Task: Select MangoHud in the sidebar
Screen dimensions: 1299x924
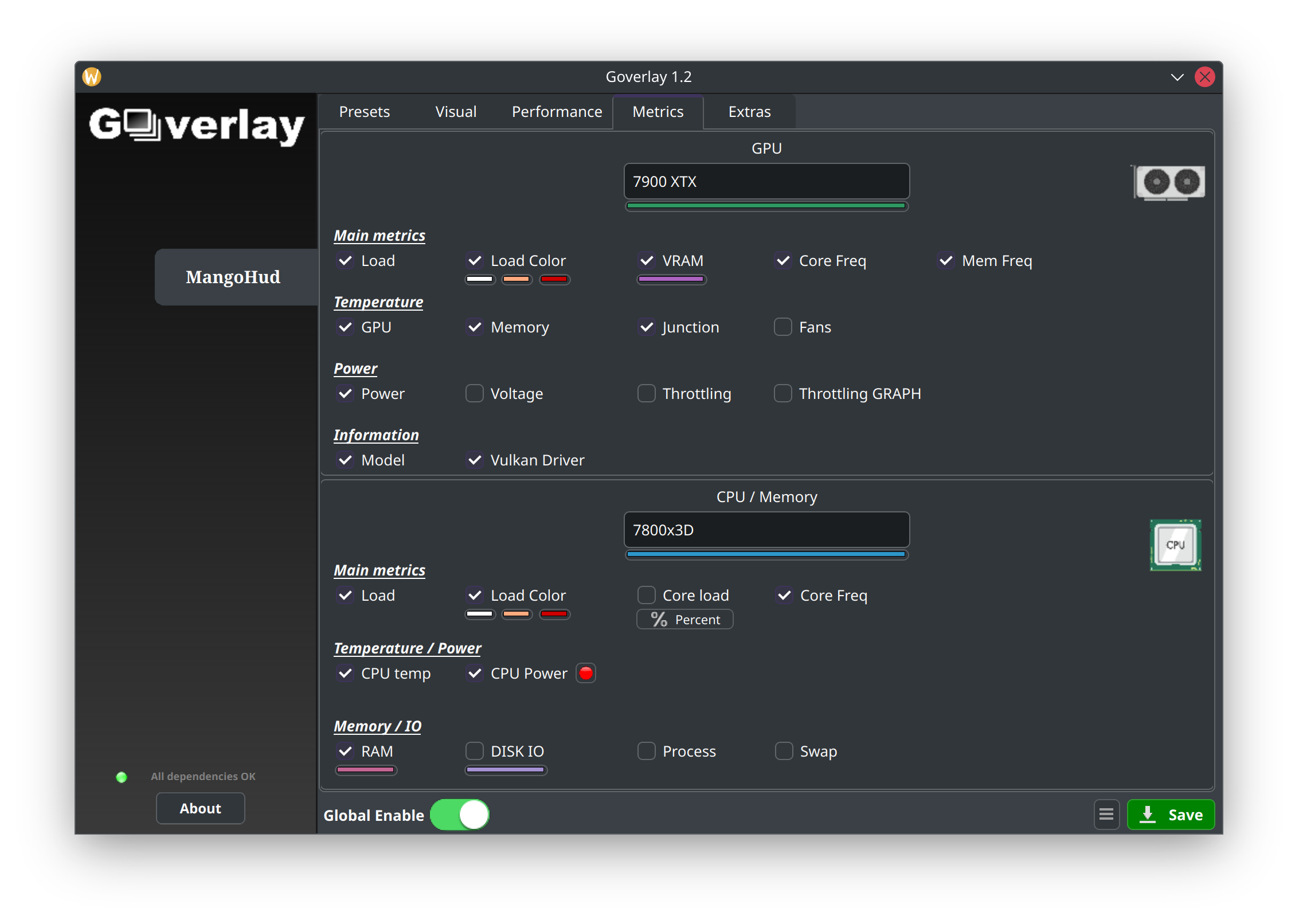Action: coord(236,277)
